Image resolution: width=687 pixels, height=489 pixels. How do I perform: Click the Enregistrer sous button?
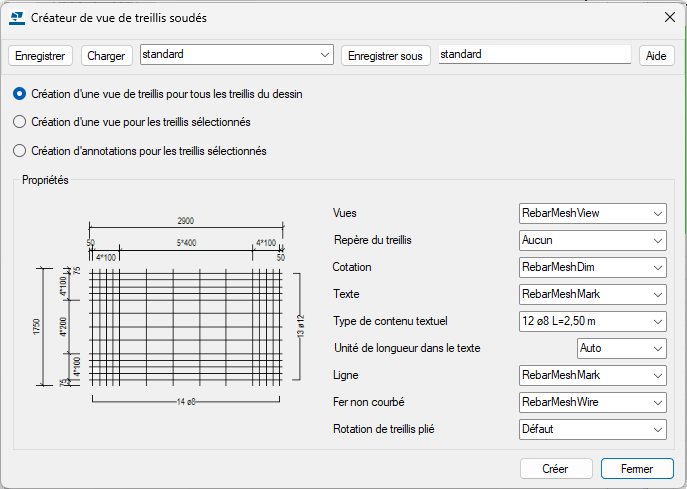tap(386, 56)
